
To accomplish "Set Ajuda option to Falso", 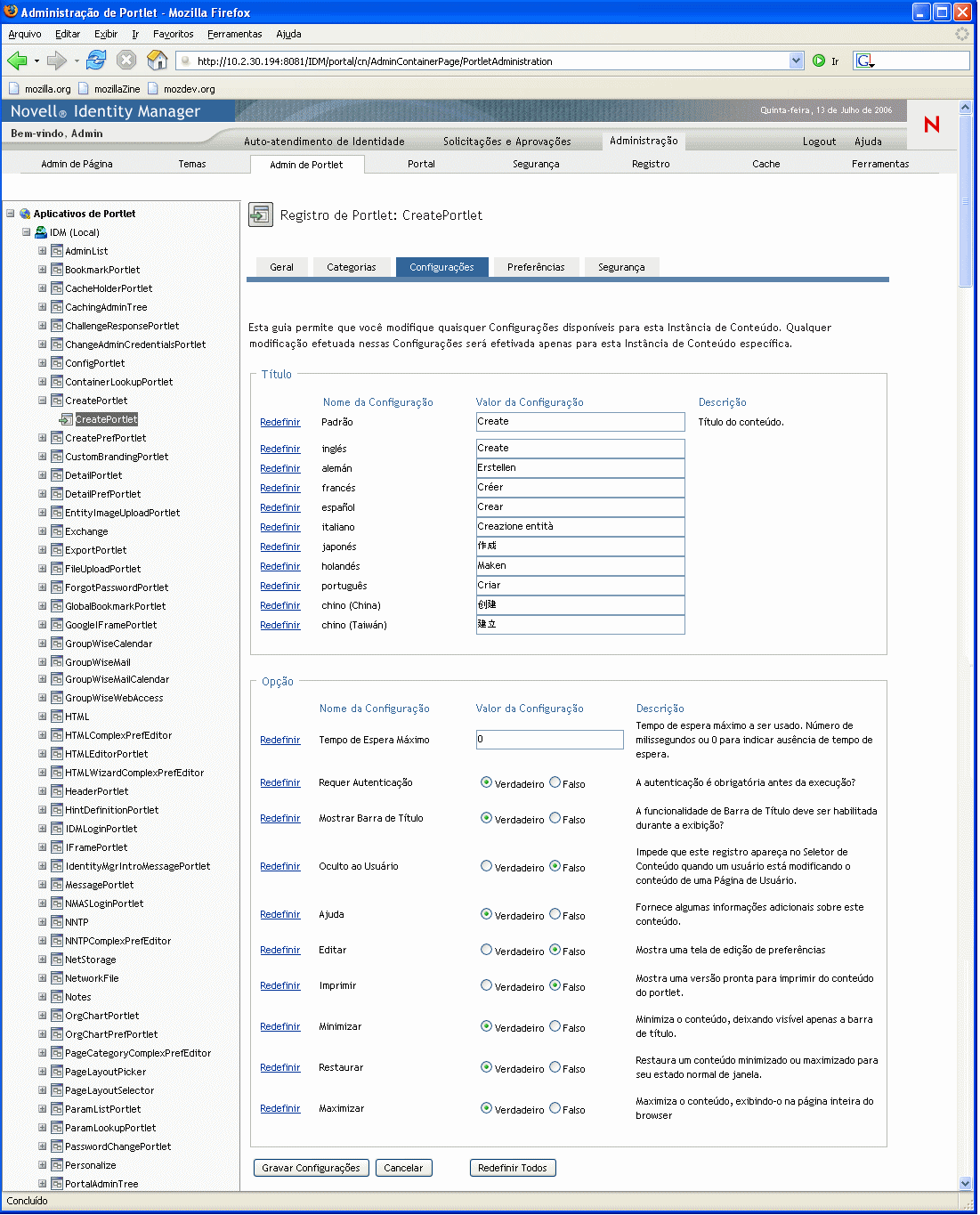I will coord(555,914).
